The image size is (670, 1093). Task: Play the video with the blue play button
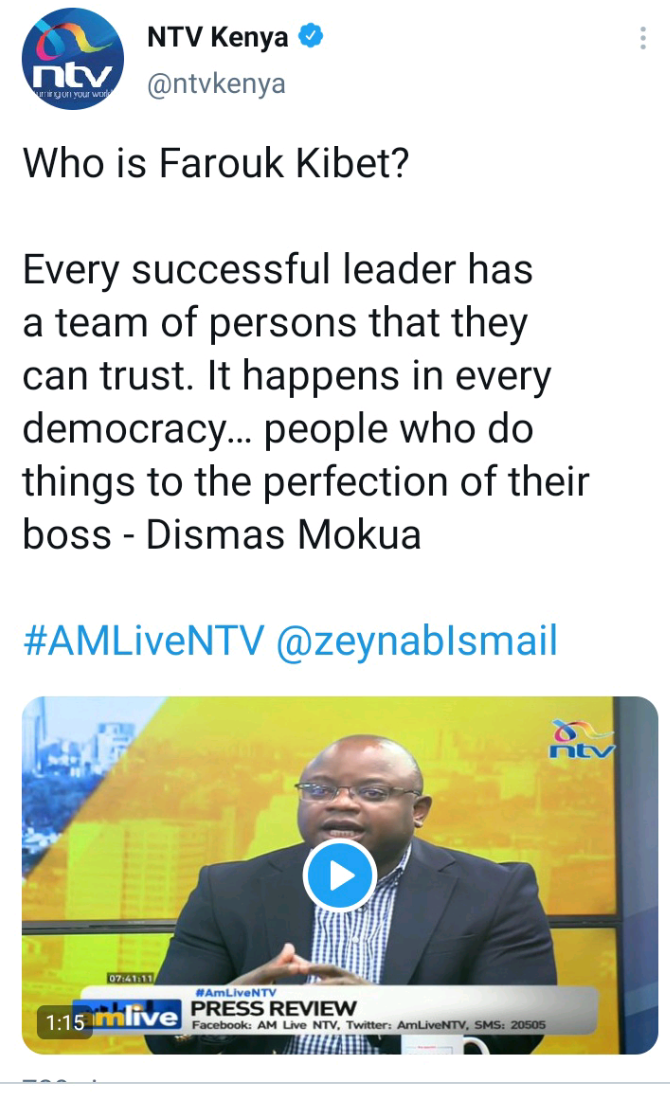pos(340,876)
